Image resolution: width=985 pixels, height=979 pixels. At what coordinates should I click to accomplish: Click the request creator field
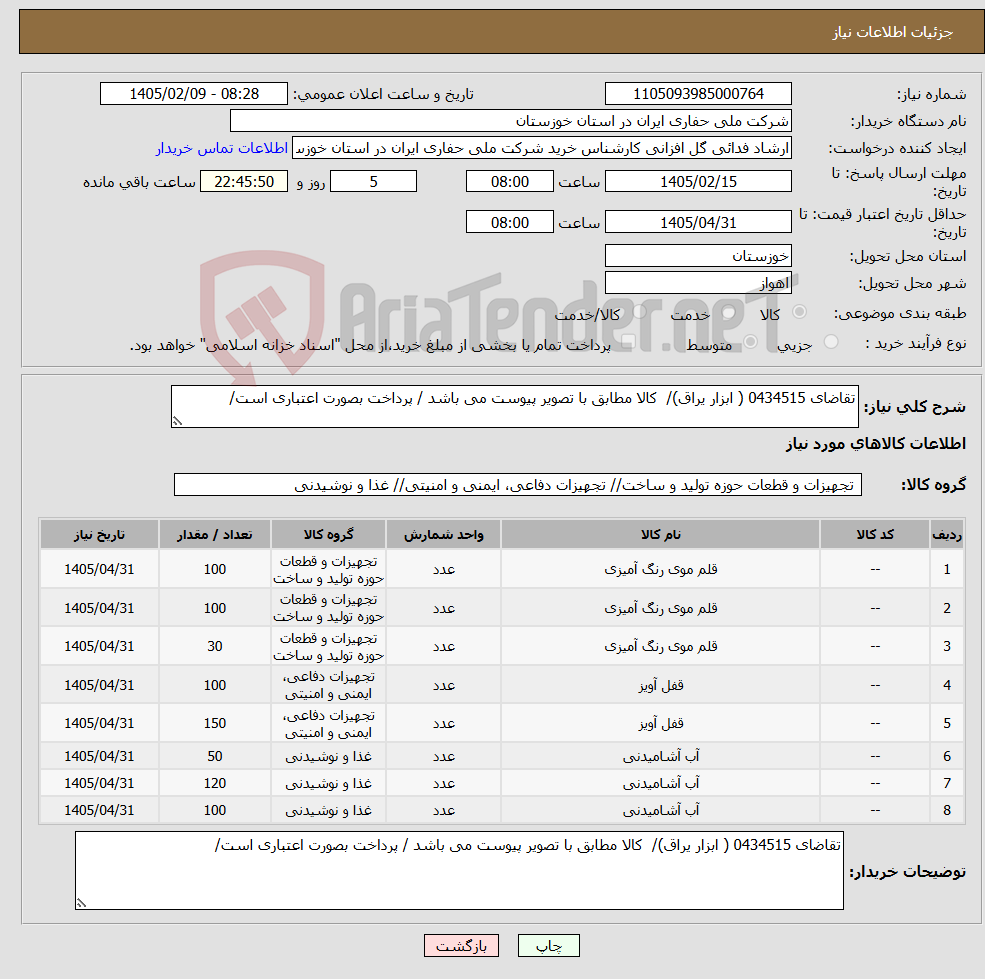pyautogui.click(x=541, y=148)
